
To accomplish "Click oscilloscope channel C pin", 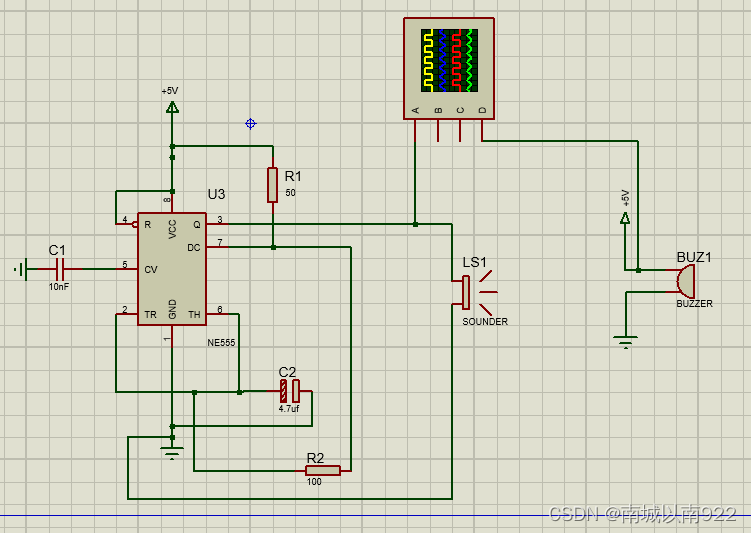I will (x=460, y=131).
